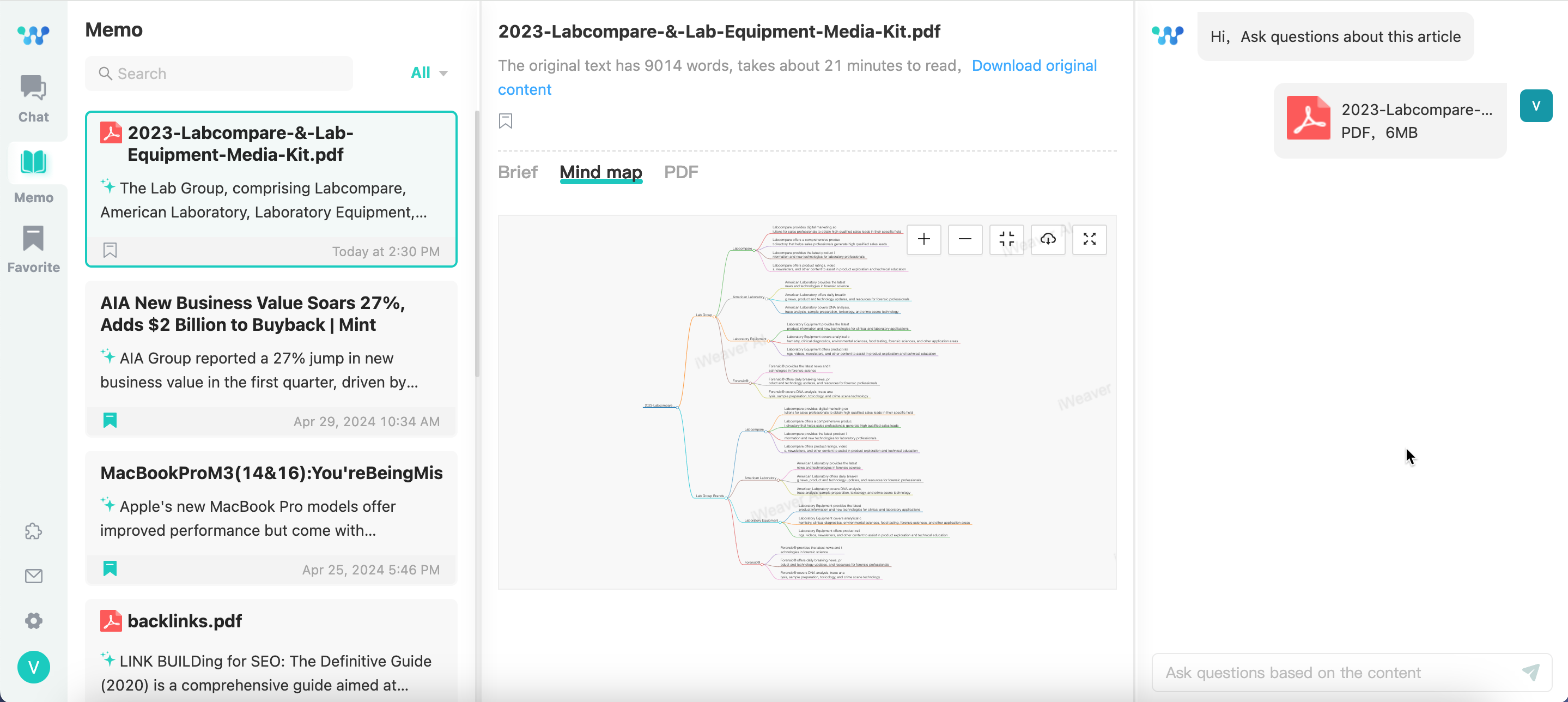1568x702 pixels.
Task: Switch to the Brief tab
Action: click(518, 172)
